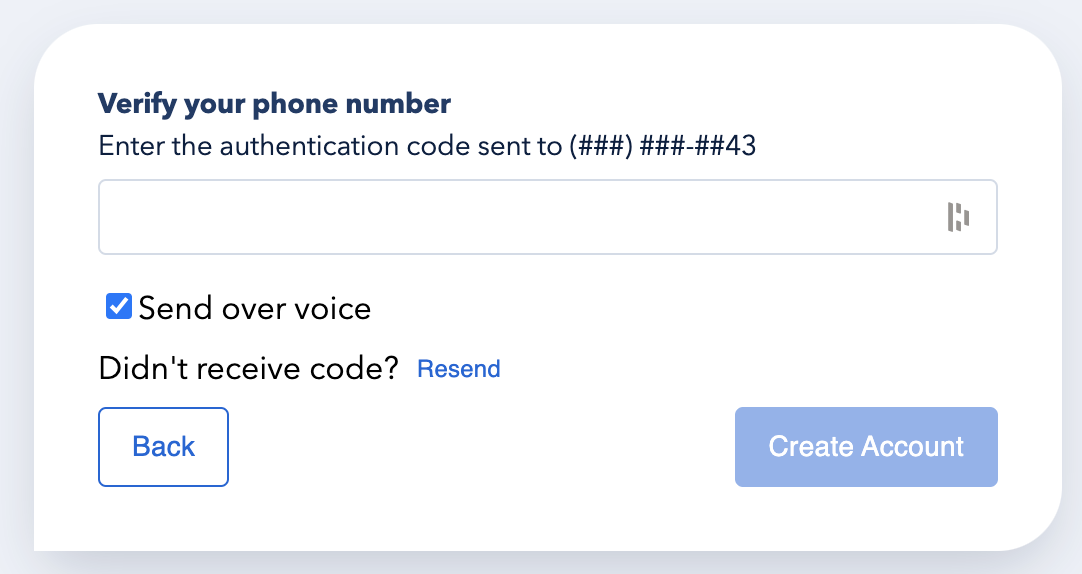Click the Resend link
This screenshot has width=1082, height=574.
[x=458, y=369]
